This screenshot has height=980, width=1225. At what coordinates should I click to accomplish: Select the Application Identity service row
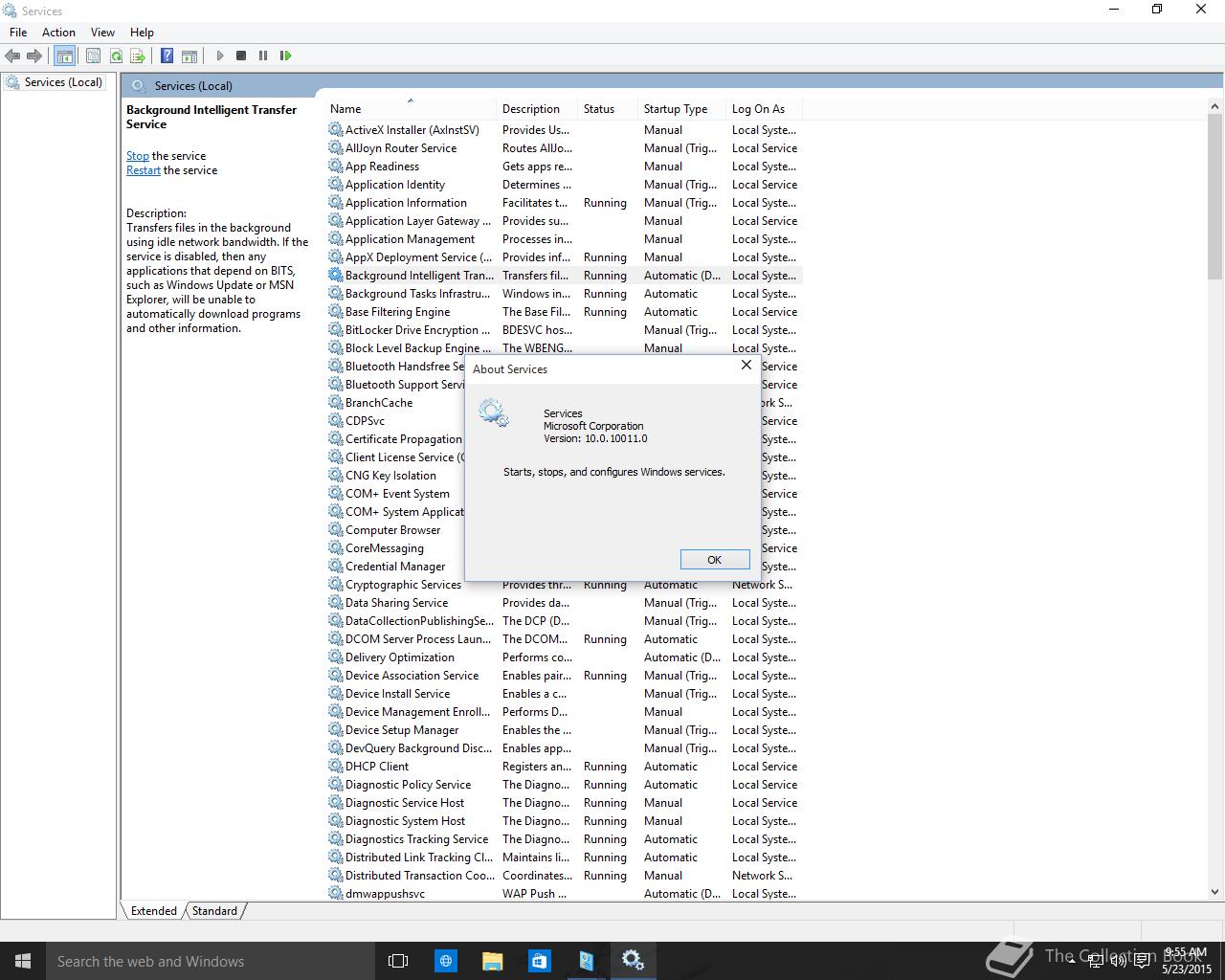564,185
